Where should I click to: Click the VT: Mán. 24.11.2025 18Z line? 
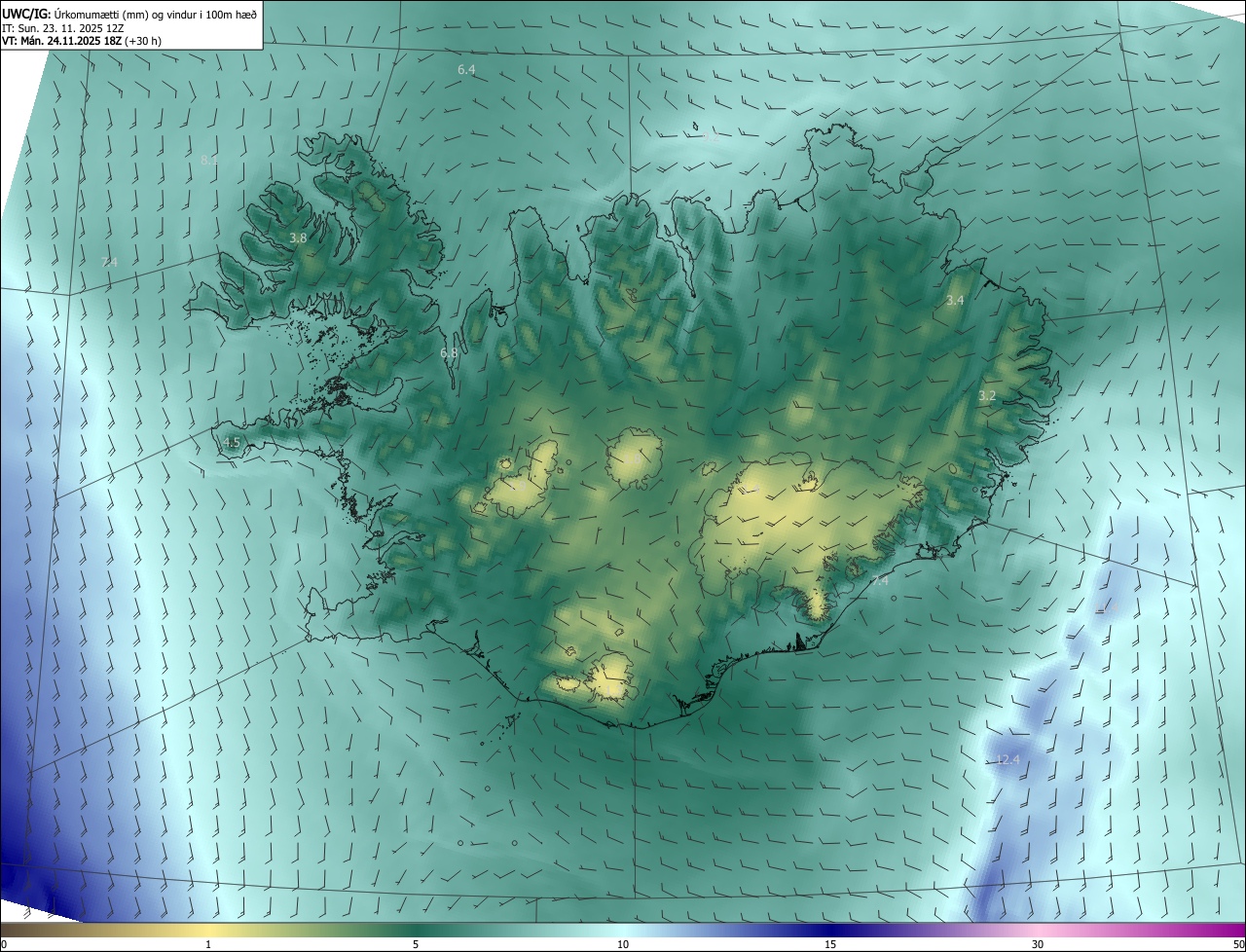[82, 41]
